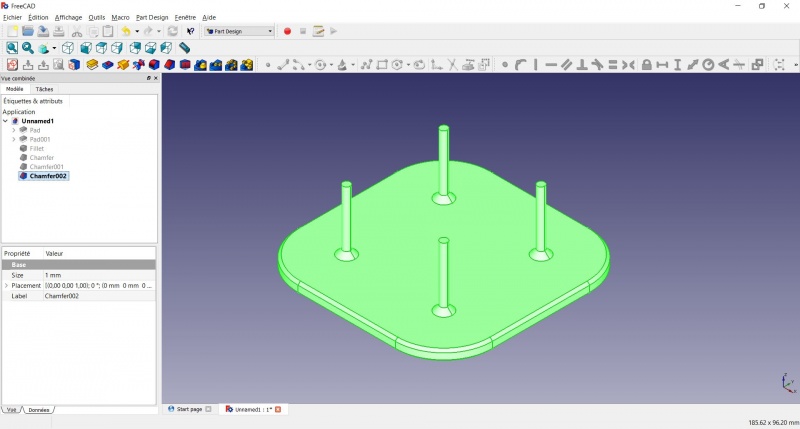The image size is (800, 429).
Task: Open the Part Design workbench dropdown
Action: click(239, 31)
